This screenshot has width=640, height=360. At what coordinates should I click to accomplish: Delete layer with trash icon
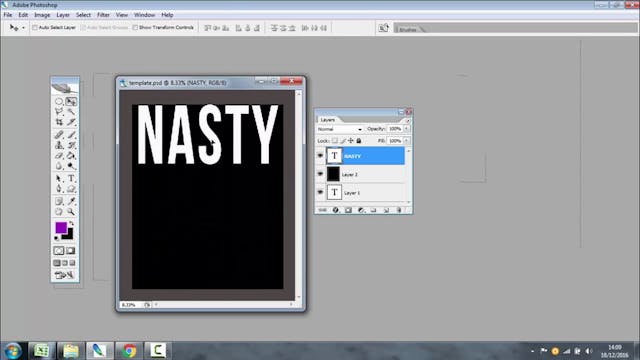(399, 210)
